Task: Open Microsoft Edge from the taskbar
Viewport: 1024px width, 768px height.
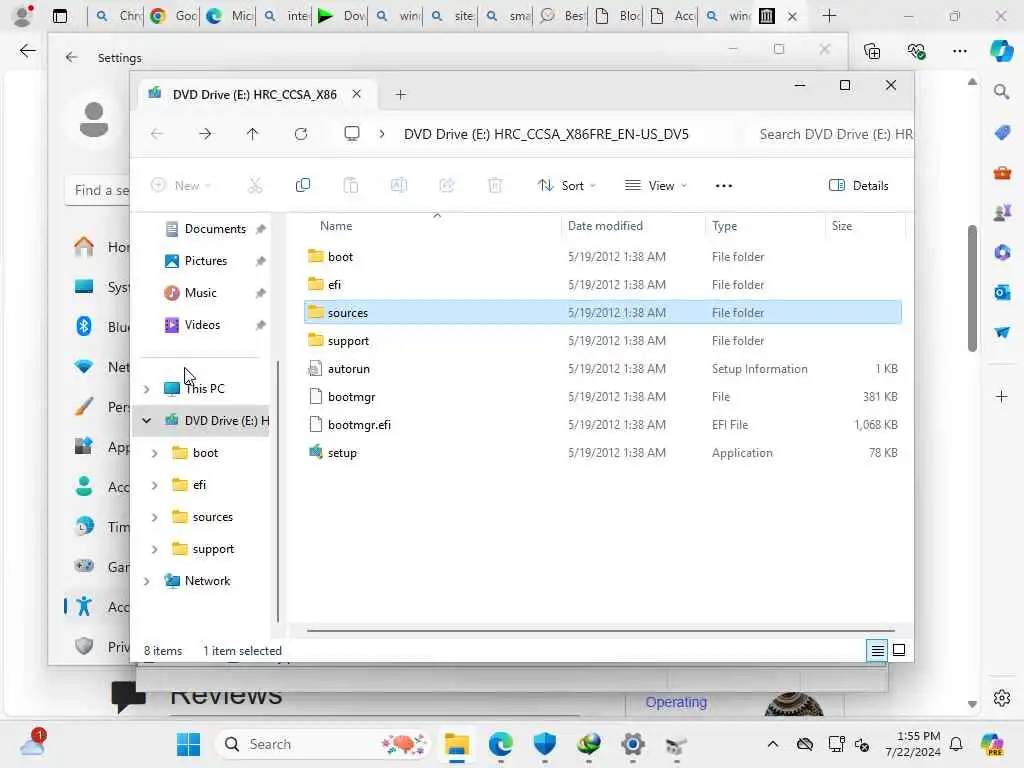Action: click(x=501, y=744)
